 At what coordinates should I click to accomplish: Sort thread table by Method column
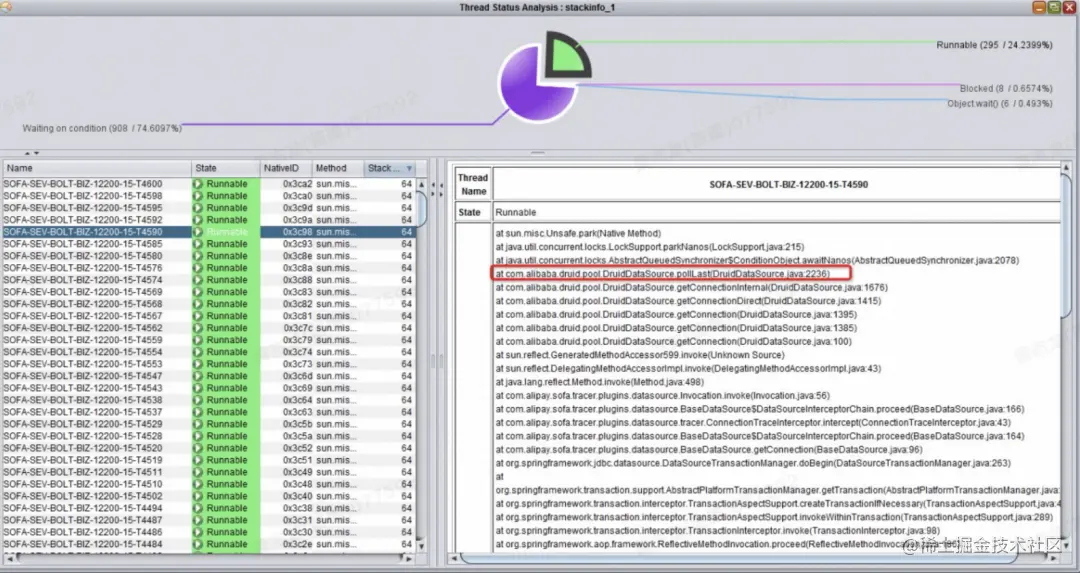338,168
